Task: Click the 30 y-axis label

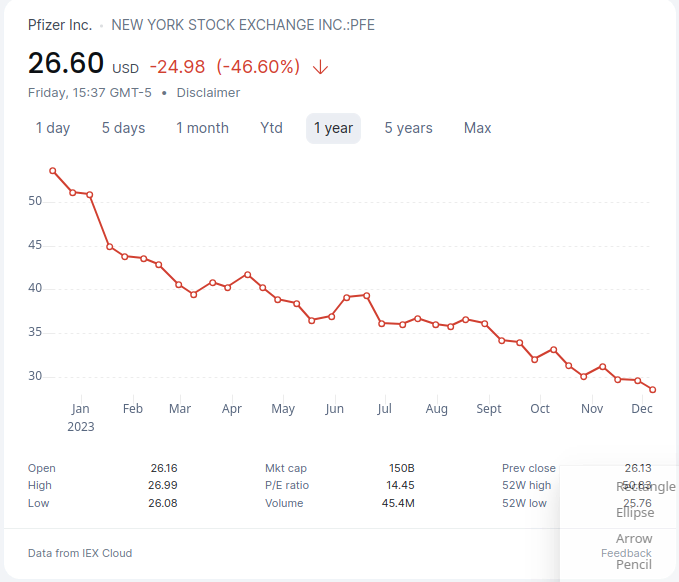Action: (x=35, y=376)
